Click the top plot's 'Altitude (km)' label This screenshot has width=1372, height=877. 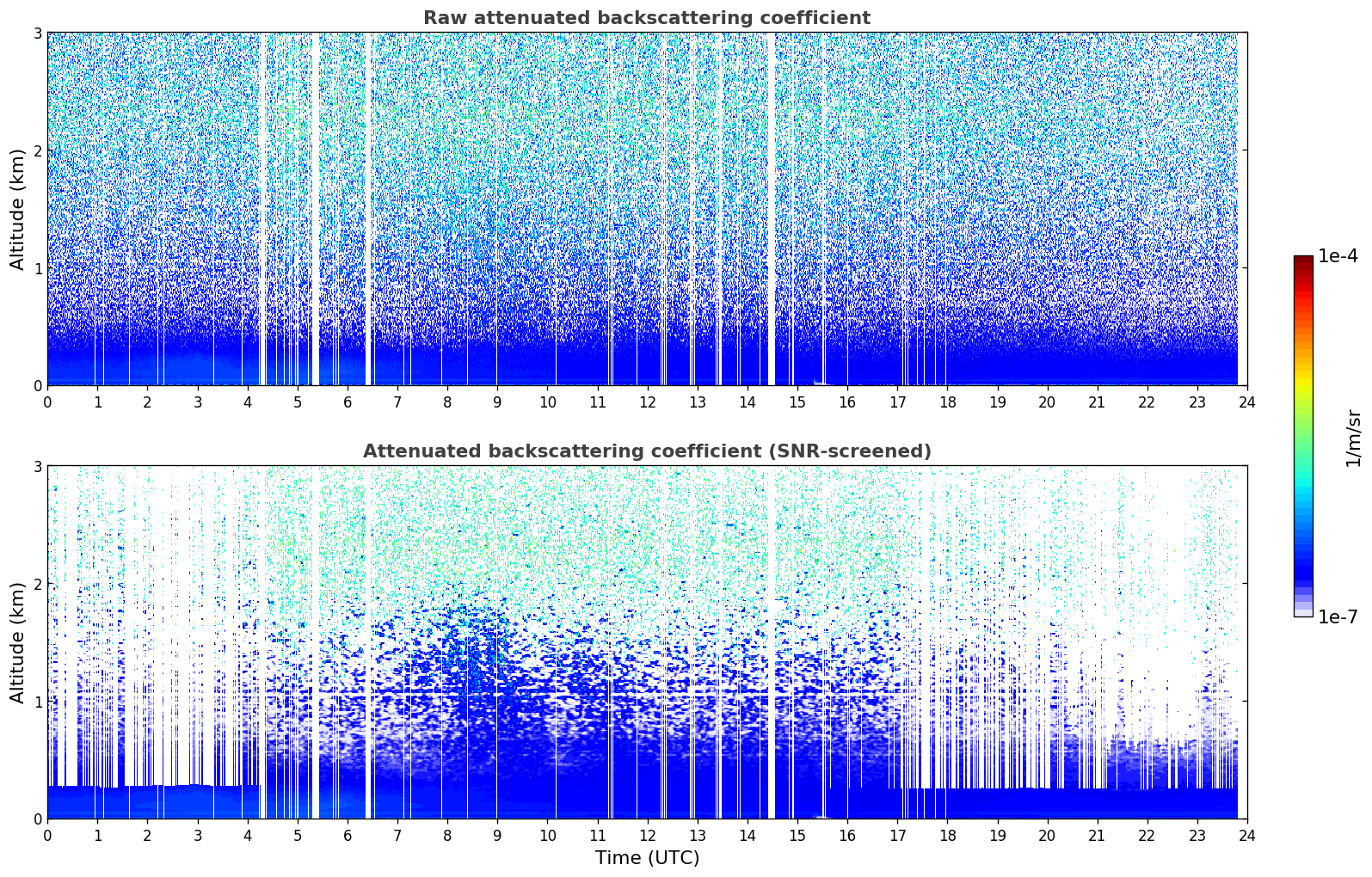18,209
